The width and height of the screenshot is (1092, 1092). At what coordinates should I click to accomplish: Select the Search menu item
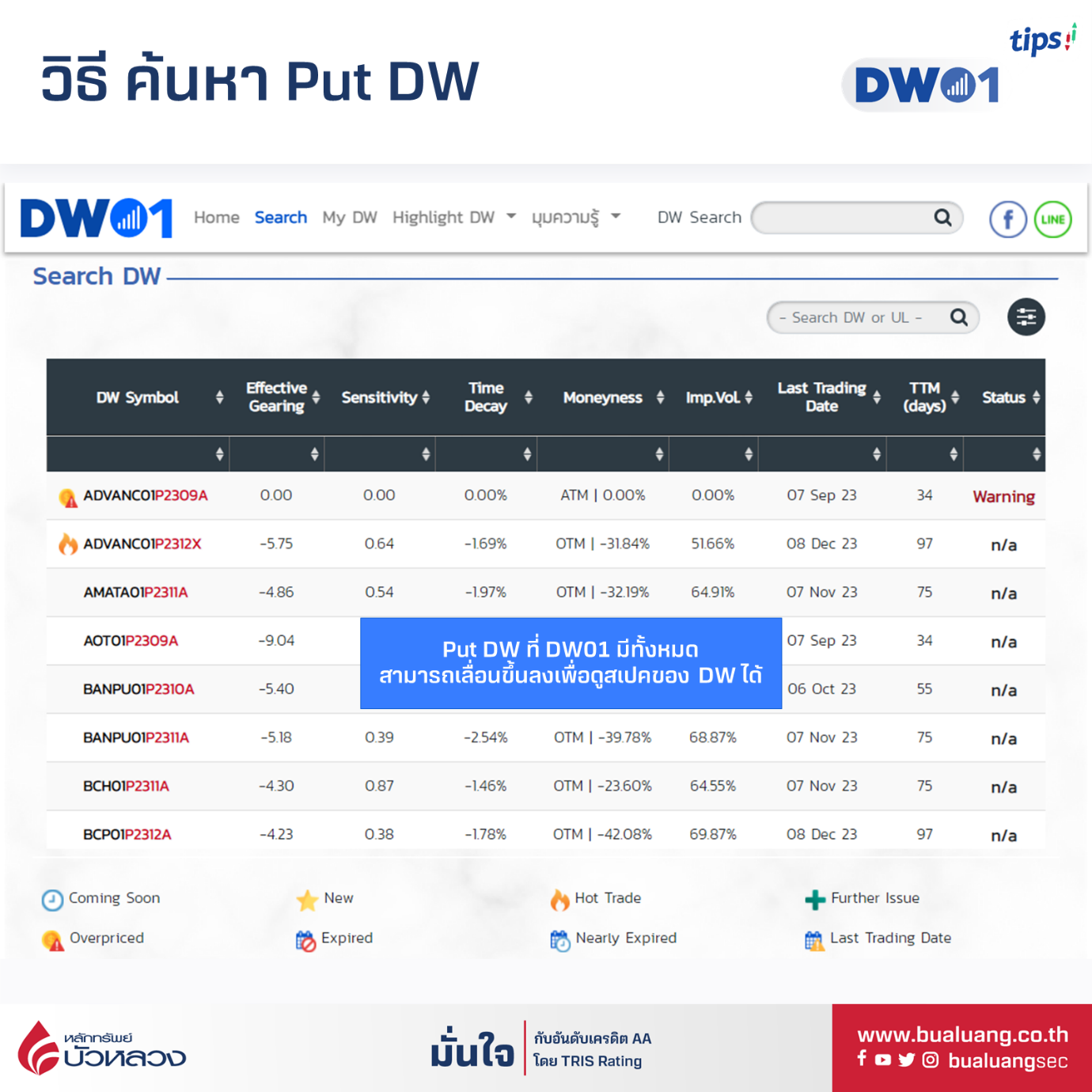[280, 217]
